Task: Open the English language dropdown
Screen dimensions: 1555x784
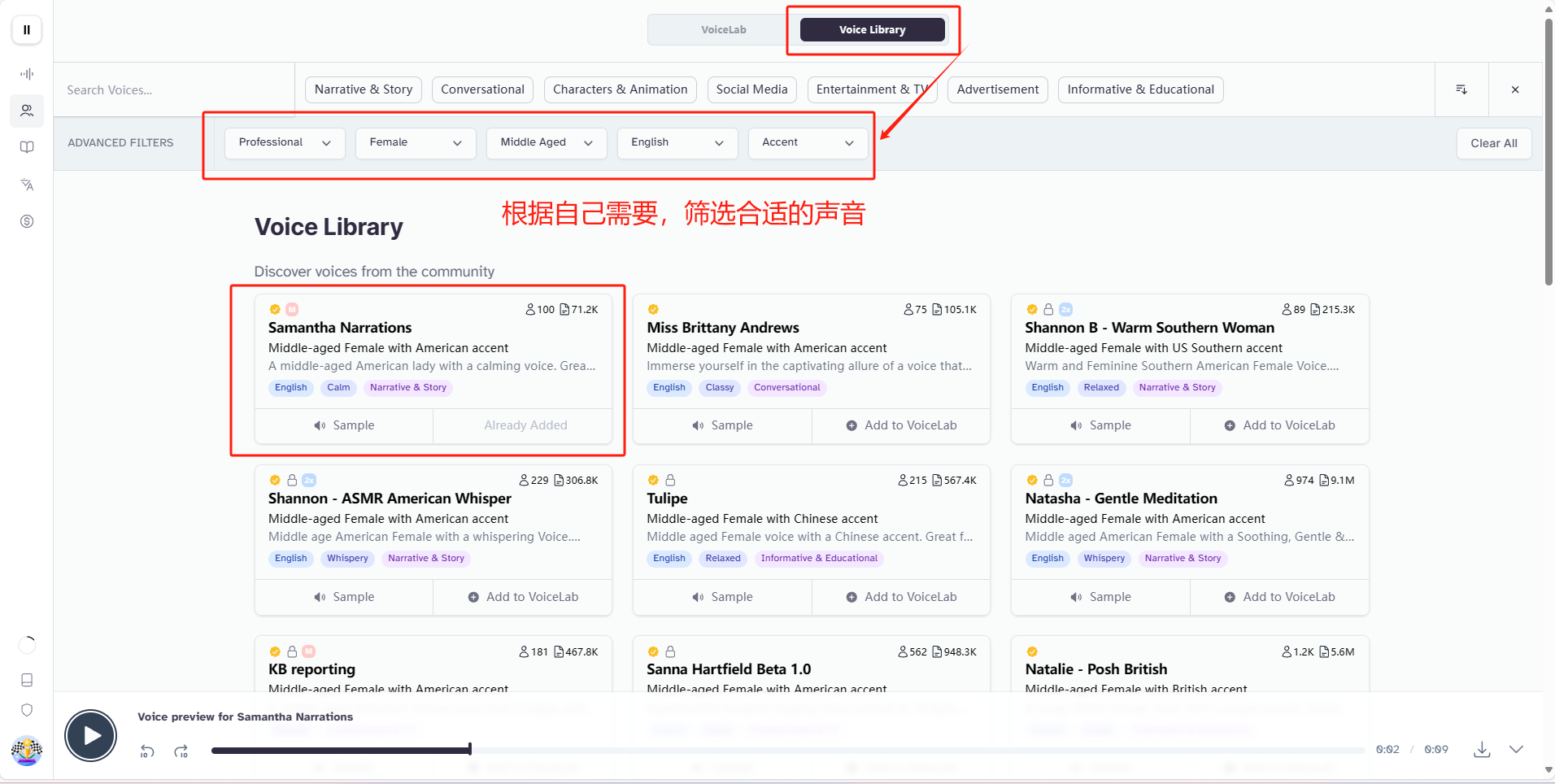Action: (677, 142)
